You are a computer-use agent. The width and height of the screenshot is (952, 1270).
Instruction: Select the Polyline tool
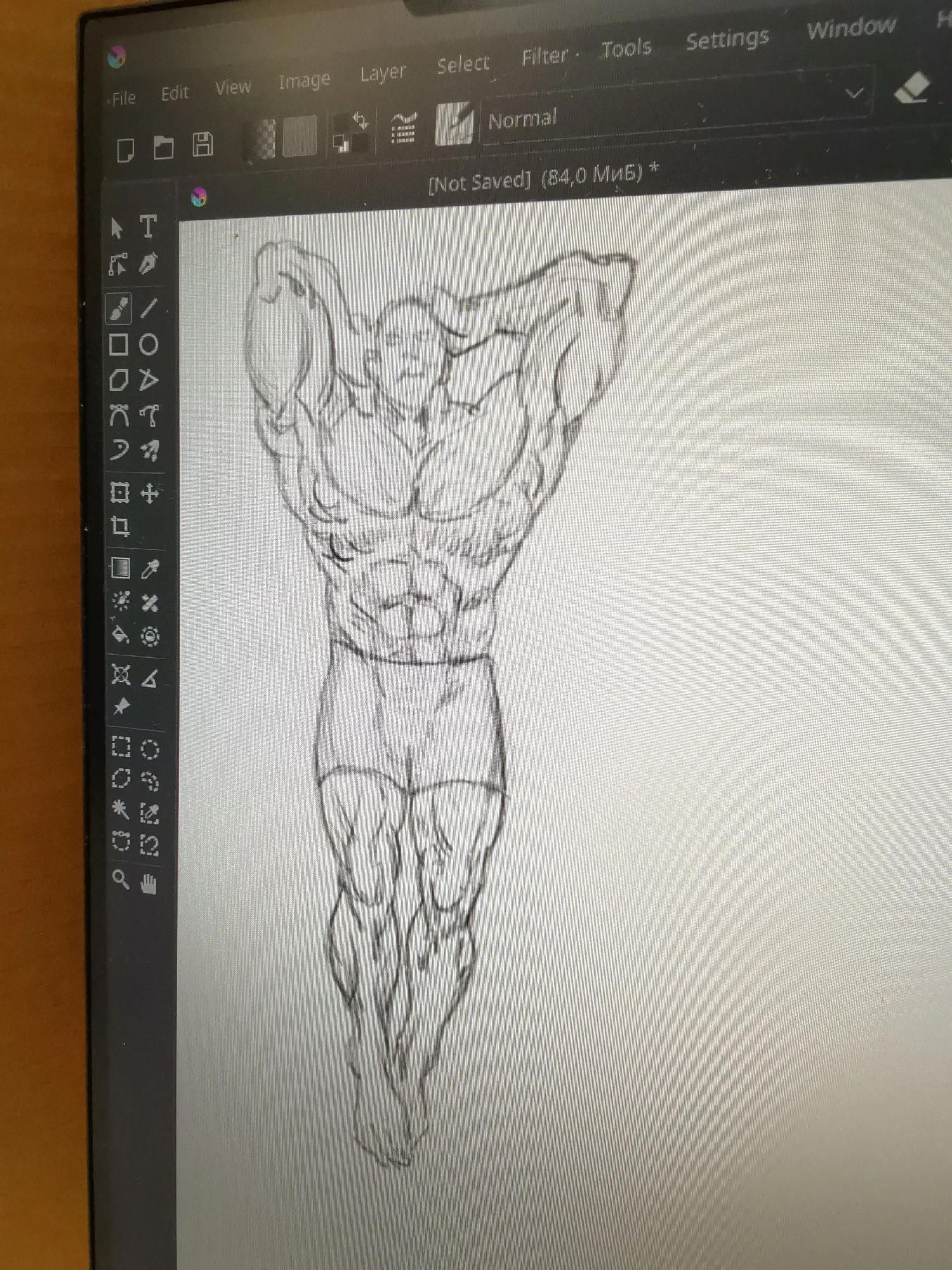(x=149, y=380)
